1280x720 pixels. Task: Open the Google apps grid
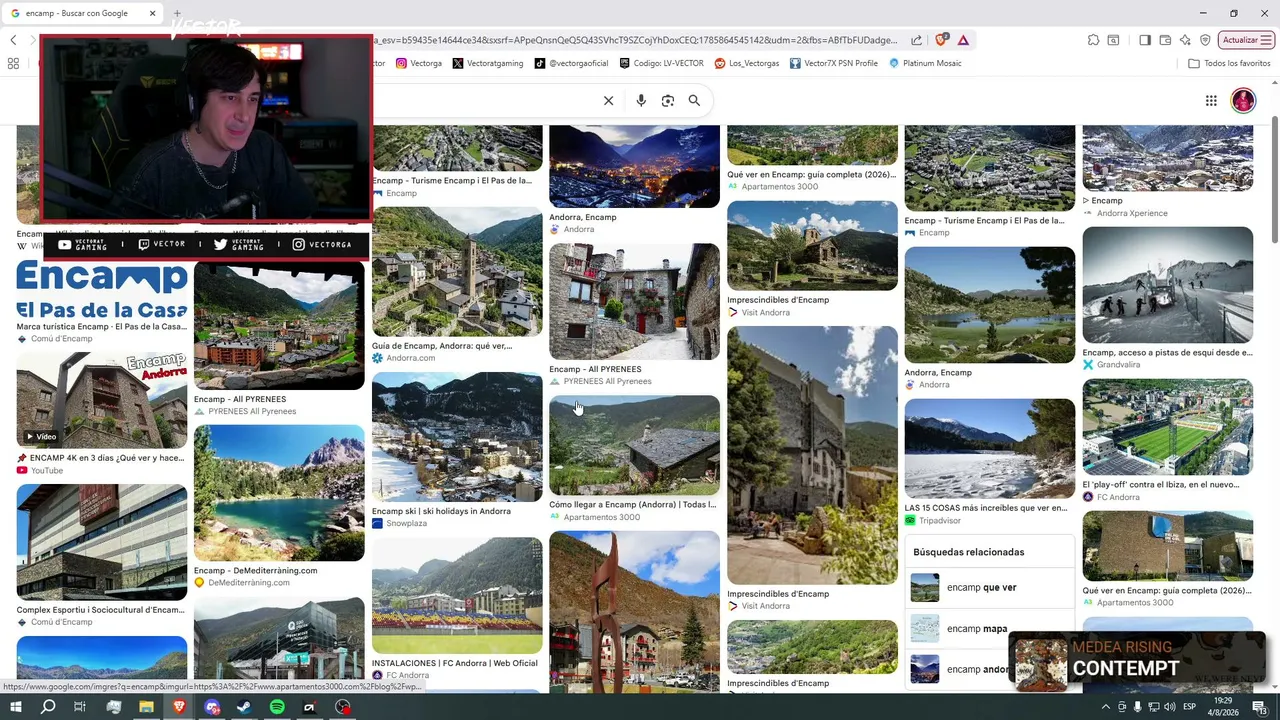click(1211, 100)
